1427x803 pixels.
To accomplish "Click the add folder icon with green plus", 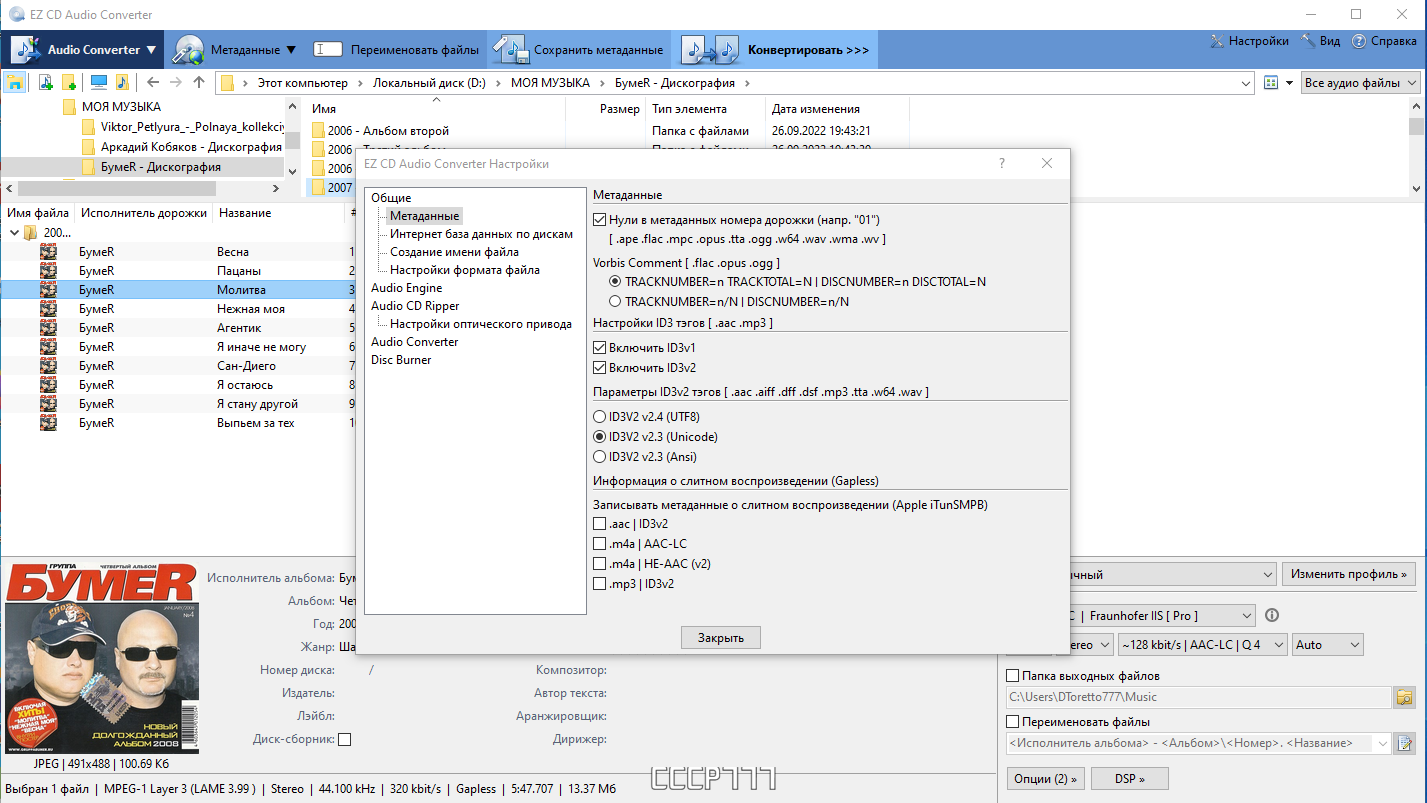I will pyautogui.click(x=69, y=82).
